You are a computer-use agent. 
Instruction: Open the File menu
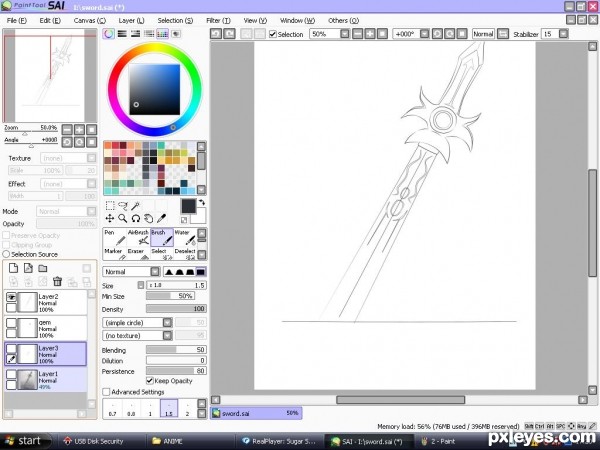(x=16, y=20)
